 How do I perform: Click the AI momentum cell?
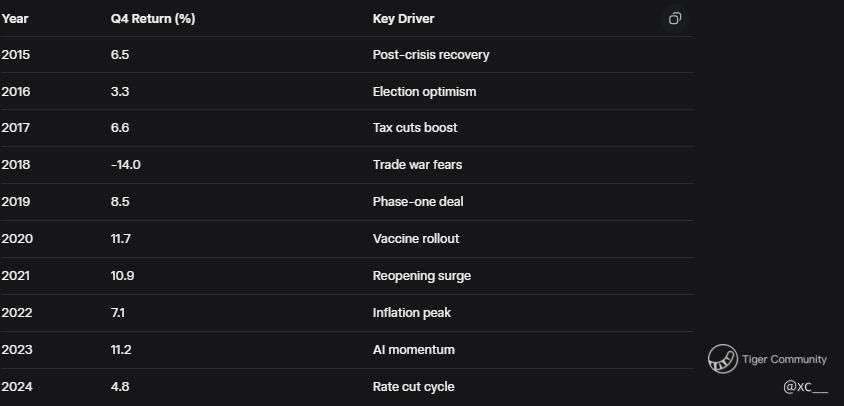pyautogui.click(x=413, y=350)
